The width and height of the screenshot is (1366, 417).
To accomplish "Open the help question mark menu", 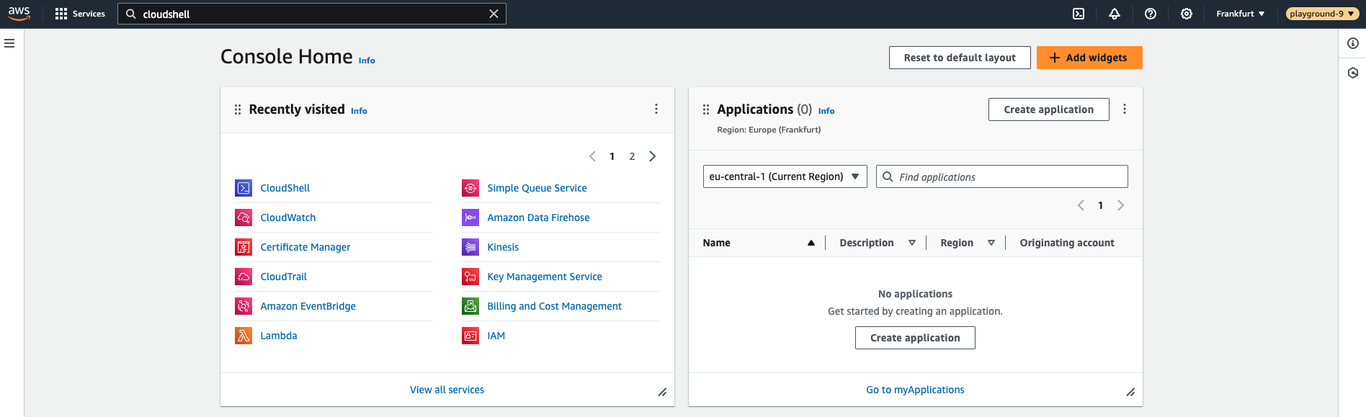I will click(x=1150, y=14).
